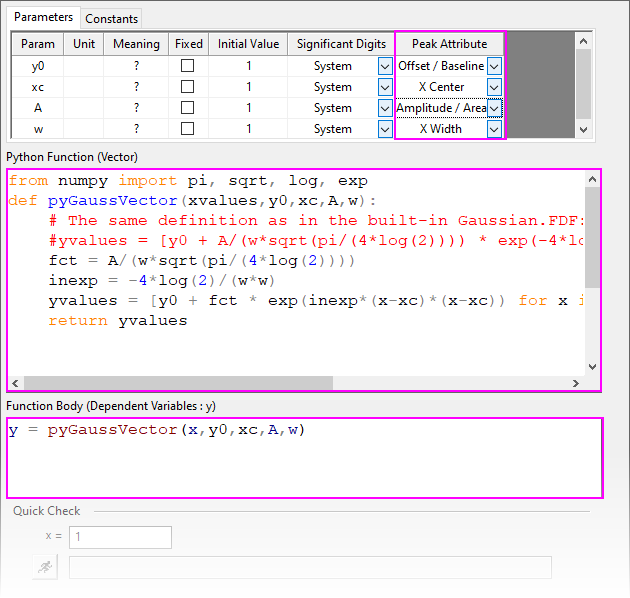This screenshot has width=630, height=598.
Task: Select the Parameters tab
Action: click(x=43, y=18)
